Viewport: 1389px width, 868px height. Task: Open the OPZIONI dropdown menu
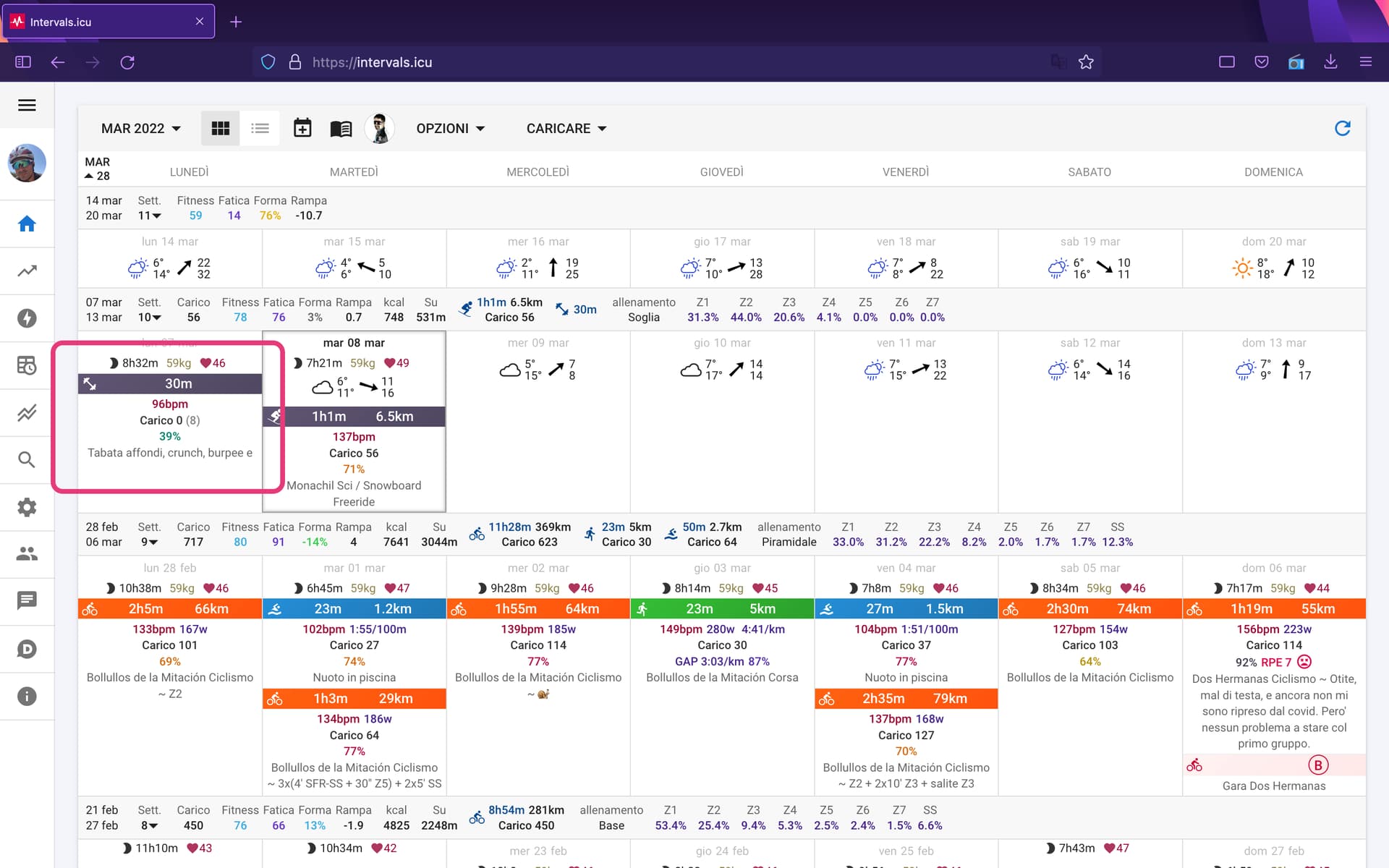(x=450, y=128)
